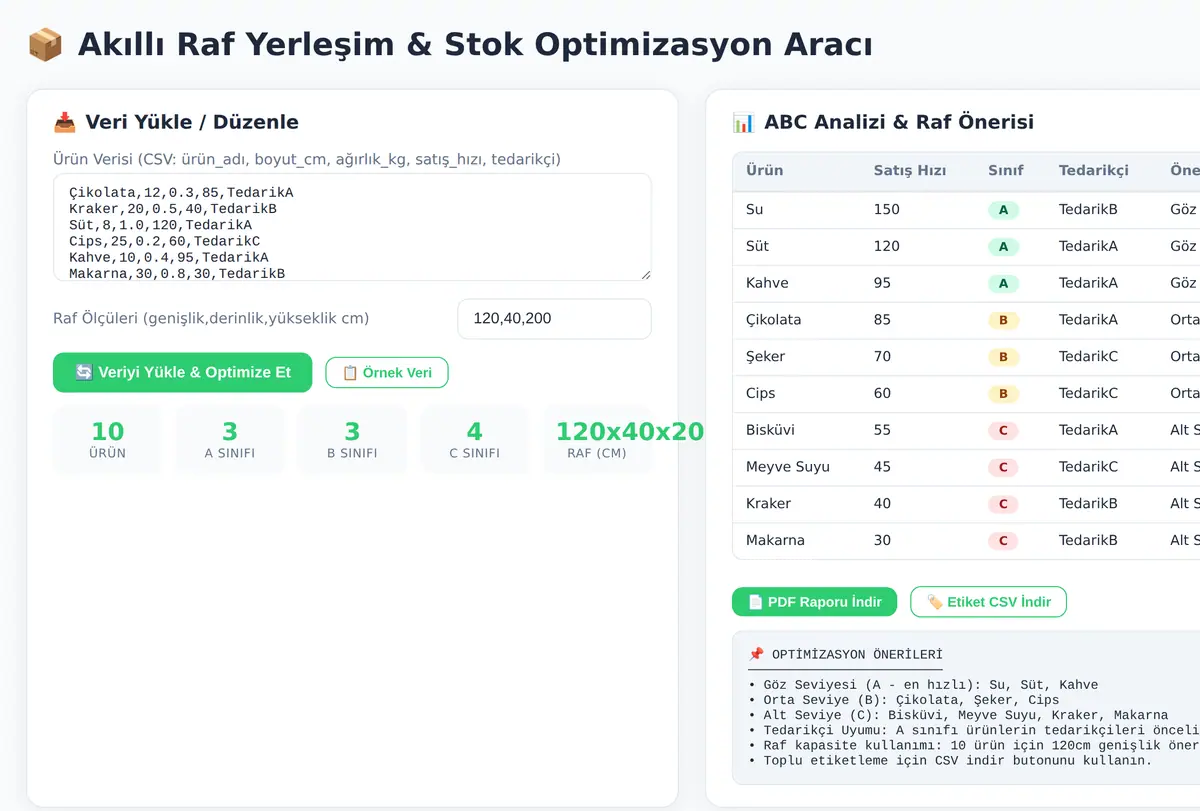Image resolution: width=1200 pixels, height=811 pixels.
Task: Click the RAF (CM) stat card
Action: click(x=597, y=439)
